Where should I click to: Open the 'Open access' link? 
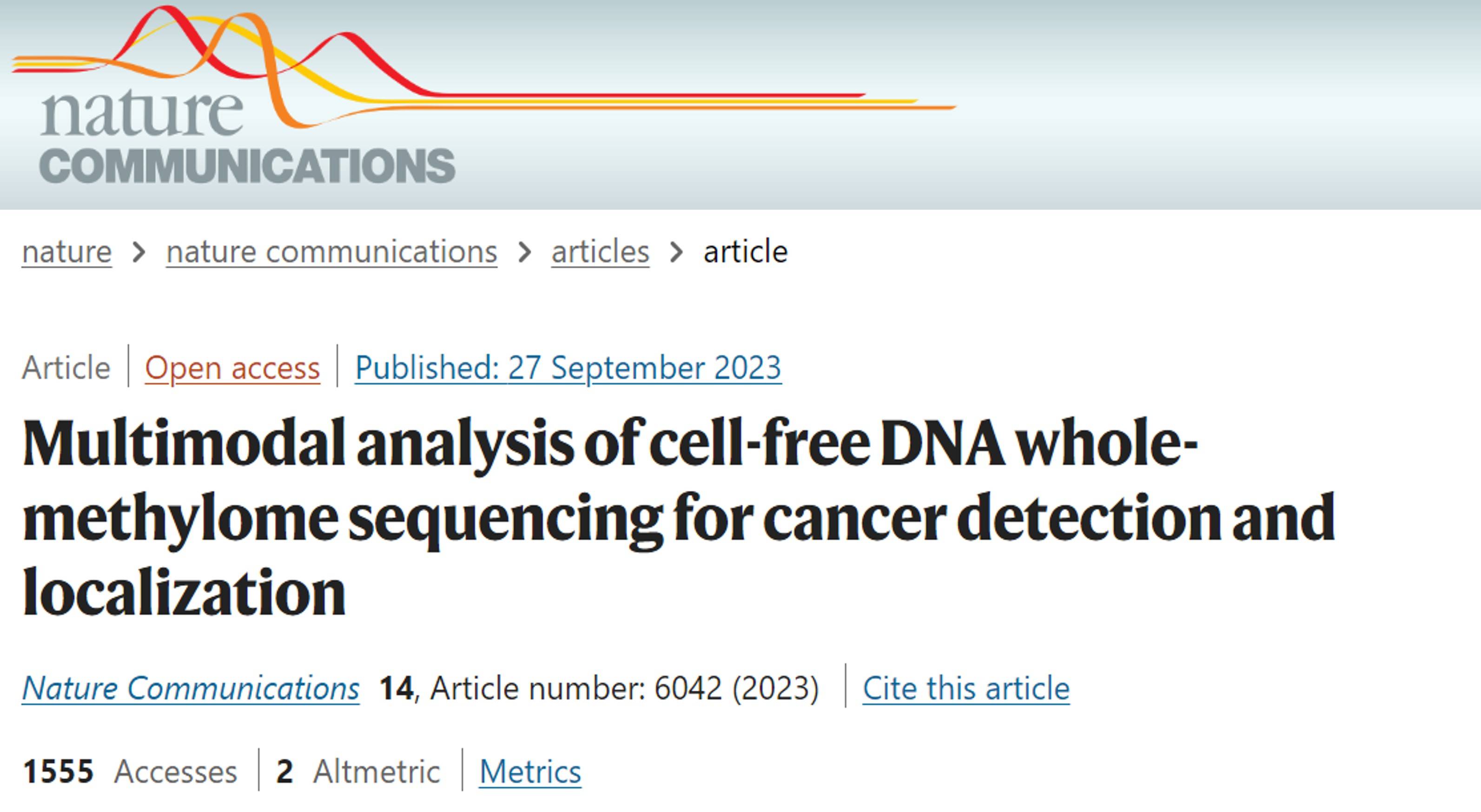(232, 368)
